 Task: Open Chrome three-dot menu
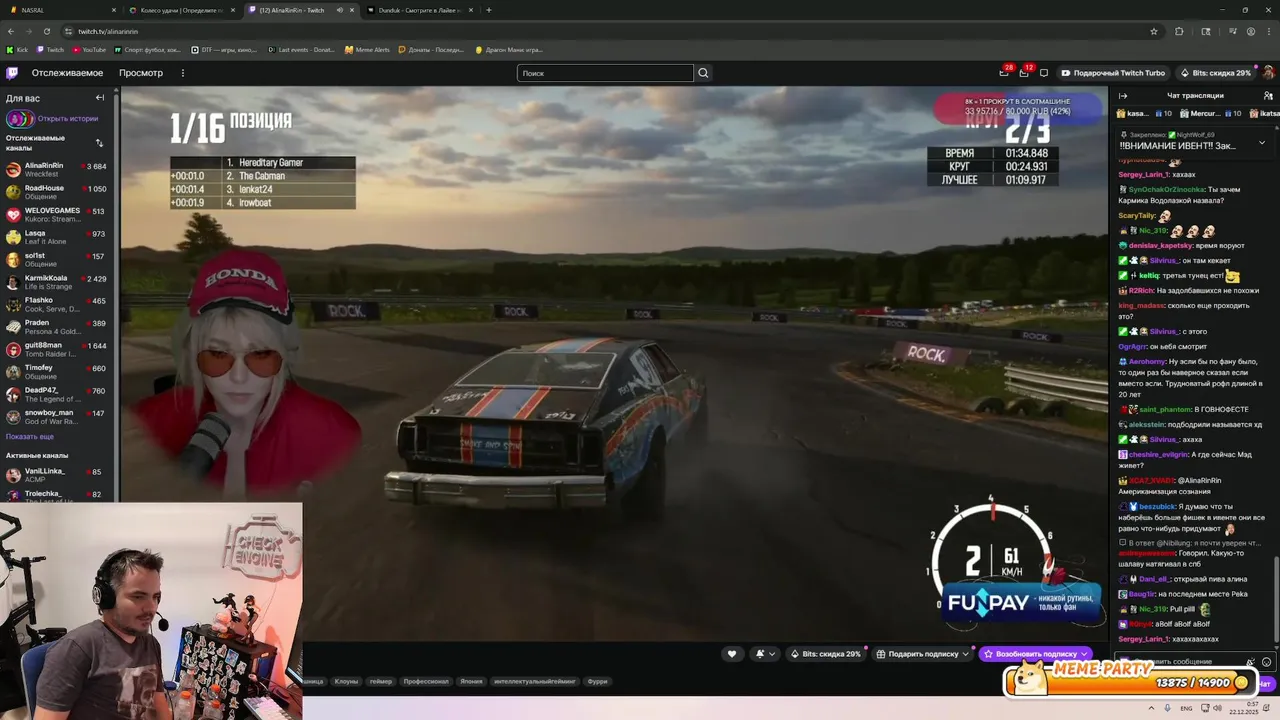(x=1268, y=31)
